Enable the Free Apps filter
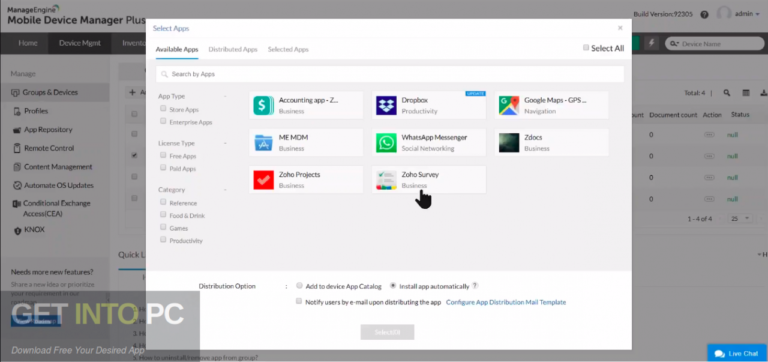 (163, 155)
